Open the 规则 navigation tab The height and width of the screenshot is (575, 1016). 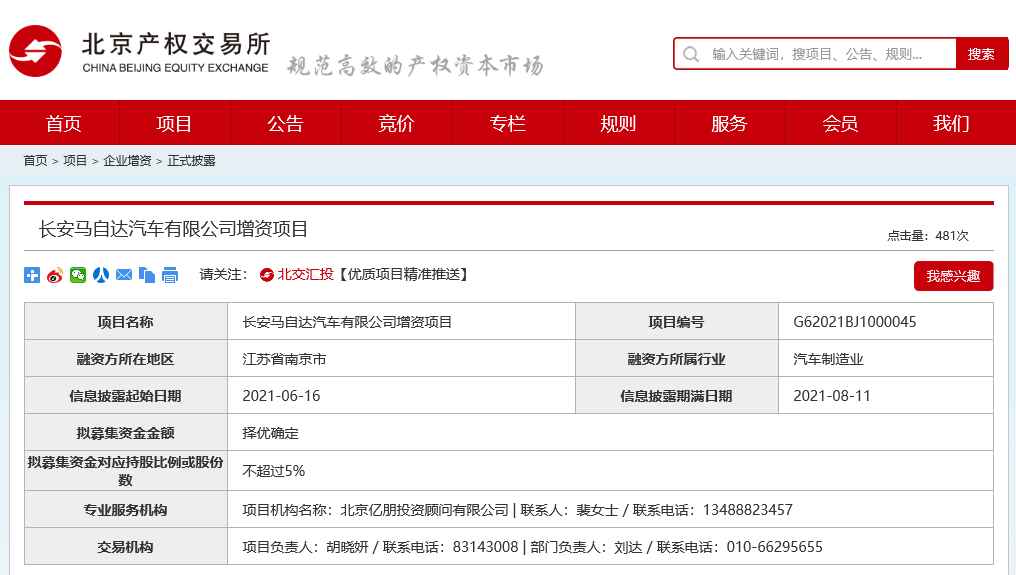coord(618,123)
